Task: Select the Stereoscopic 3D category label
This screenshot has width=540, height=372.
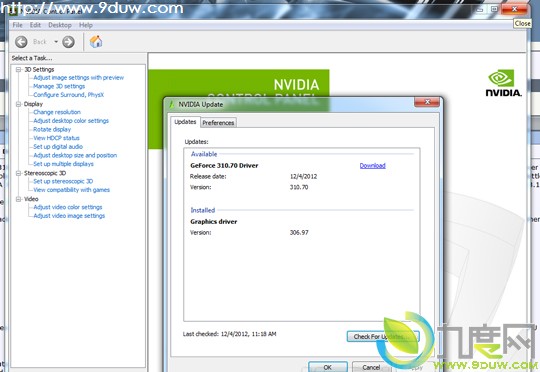Action: [45, 173]
